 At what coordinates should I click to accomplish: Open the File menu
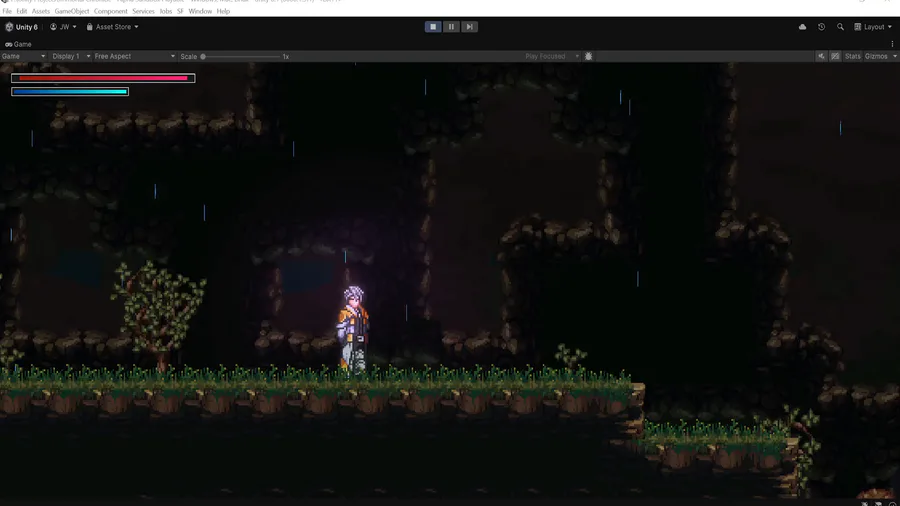(7, 11)
